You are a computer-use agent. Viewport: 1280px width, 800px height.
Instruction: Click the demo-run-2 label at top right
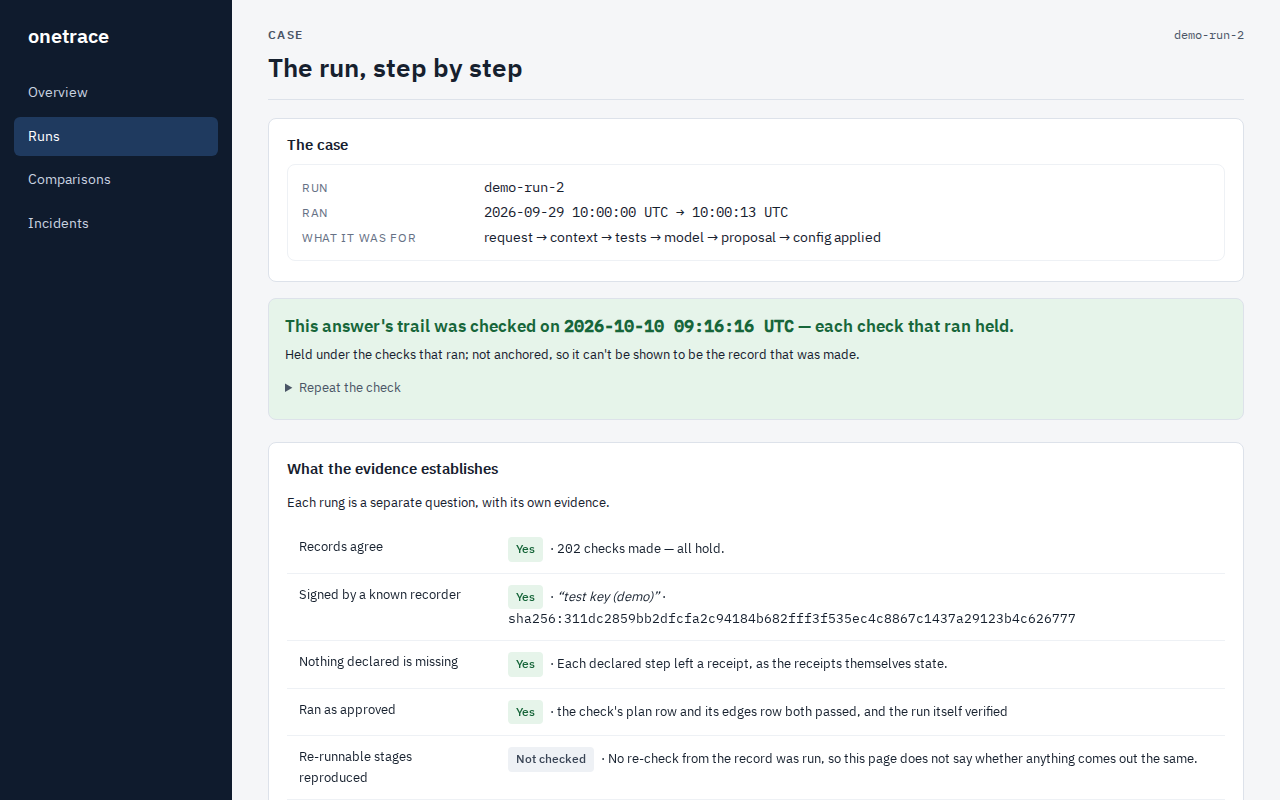coord(1209,35)
